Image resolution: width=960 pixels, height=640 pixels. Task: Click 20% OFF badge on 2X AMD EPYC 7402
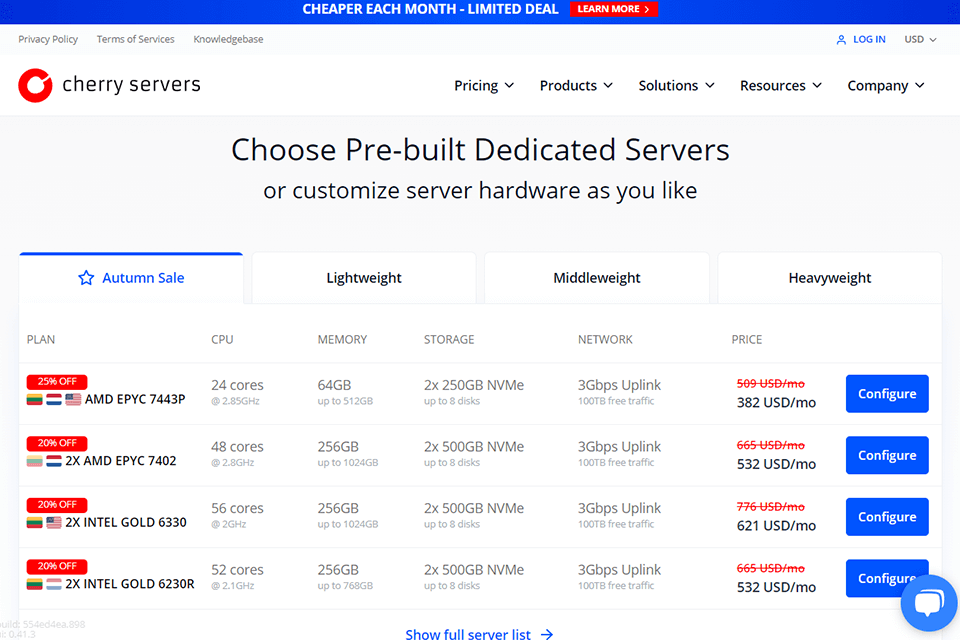(x=57, y=443)
